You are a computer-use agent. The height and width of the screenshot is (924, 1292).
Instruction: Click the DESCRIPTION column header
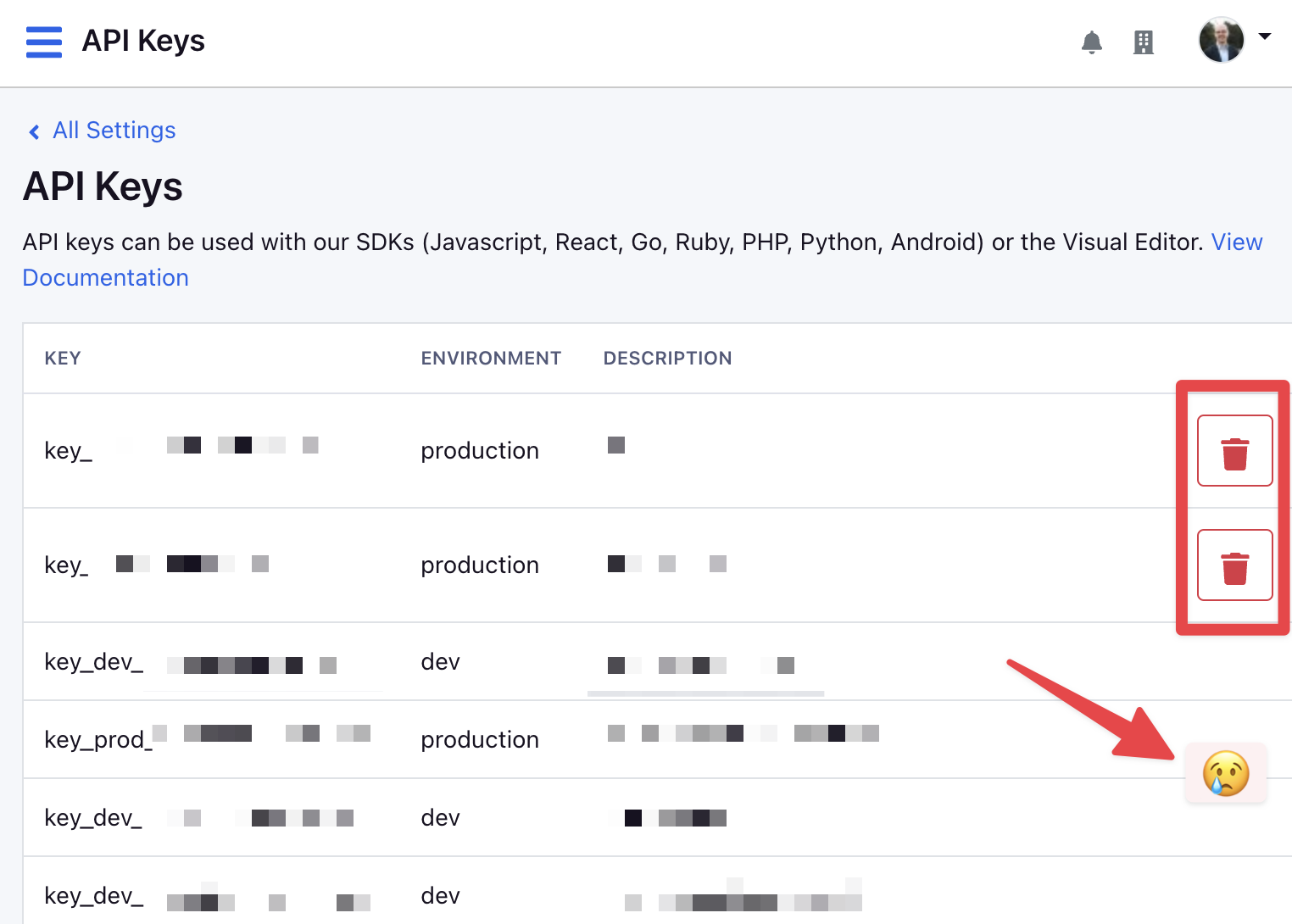click(x=667, y=359)
